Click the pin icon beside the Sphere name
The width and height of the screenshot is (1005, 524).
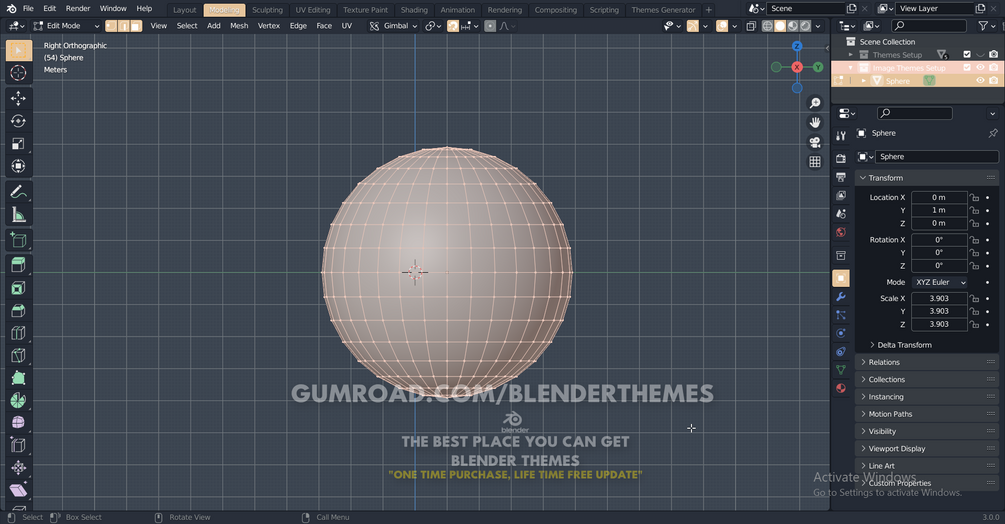(x=993, y=133)
